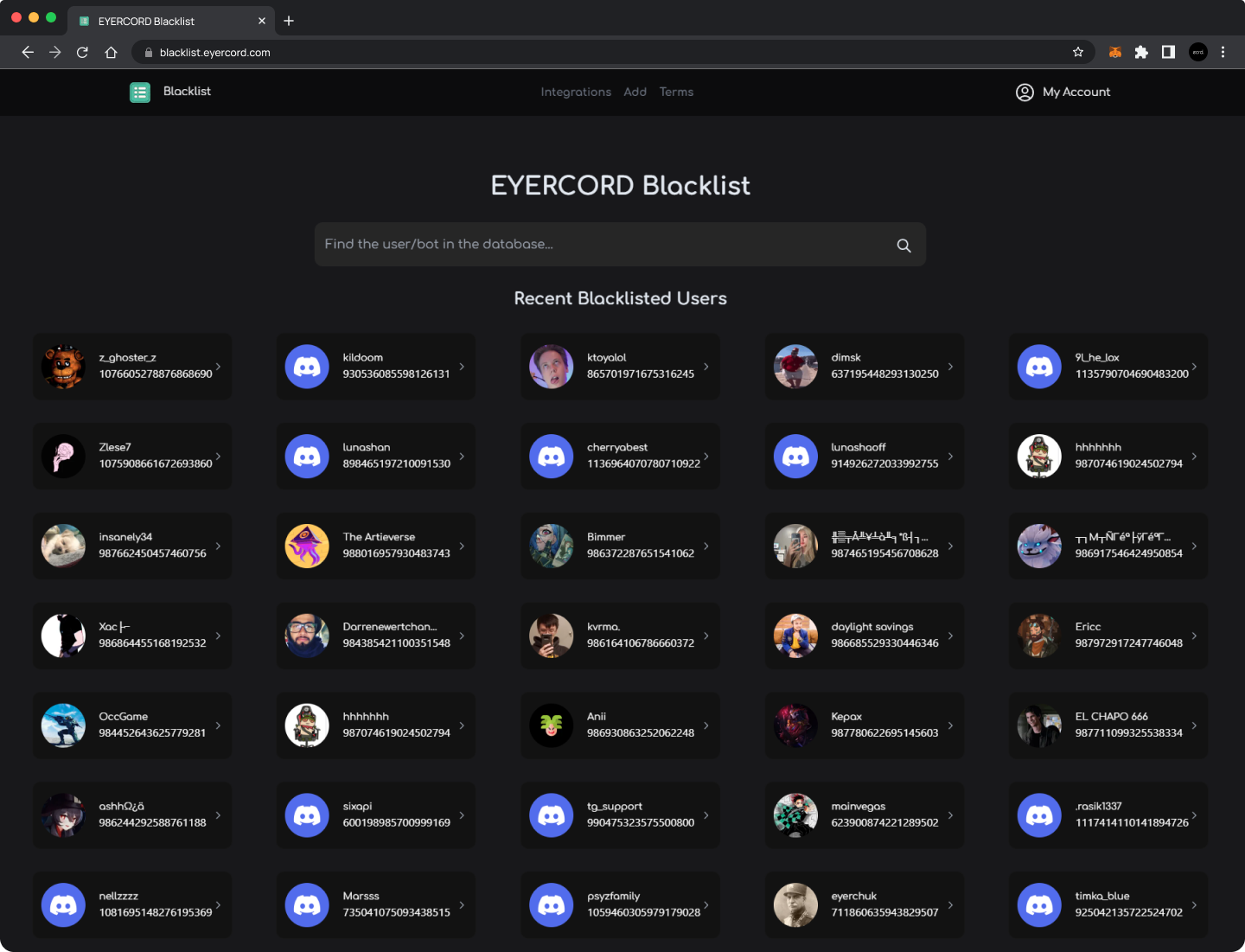The image size is (1245, 952).
Task: Click psyzfamily's Discord avatar
Action: [552, 905]
